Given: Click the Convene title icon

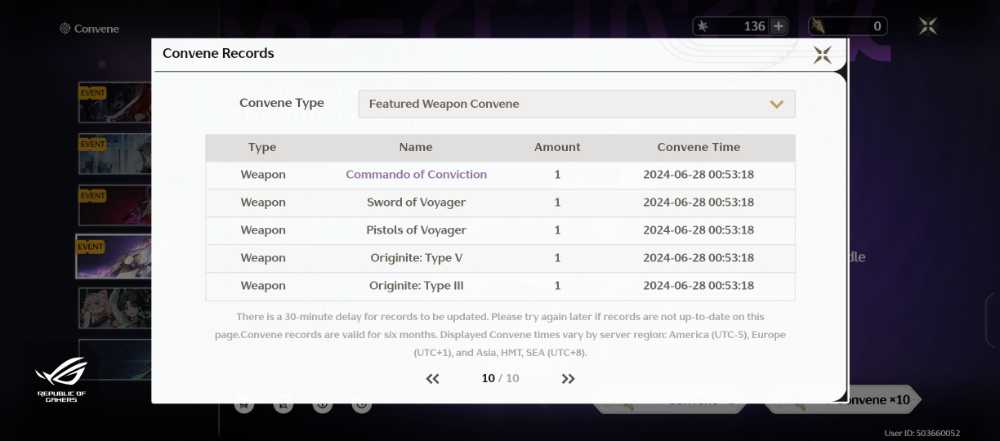Looking at the screenshot, I should click(64, 28).
